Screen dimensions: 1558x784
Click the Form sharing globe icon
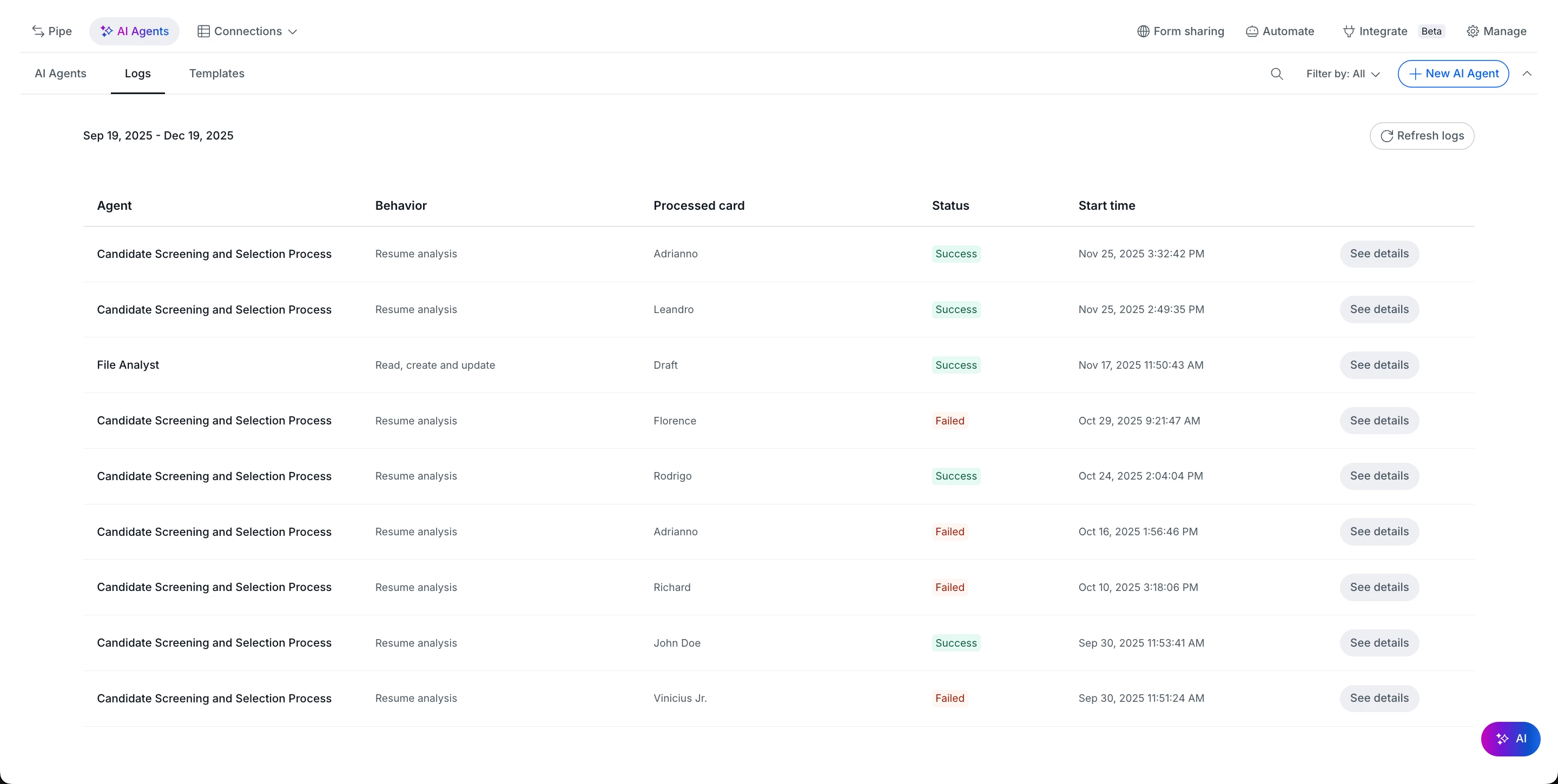[x=1143, y=31]
